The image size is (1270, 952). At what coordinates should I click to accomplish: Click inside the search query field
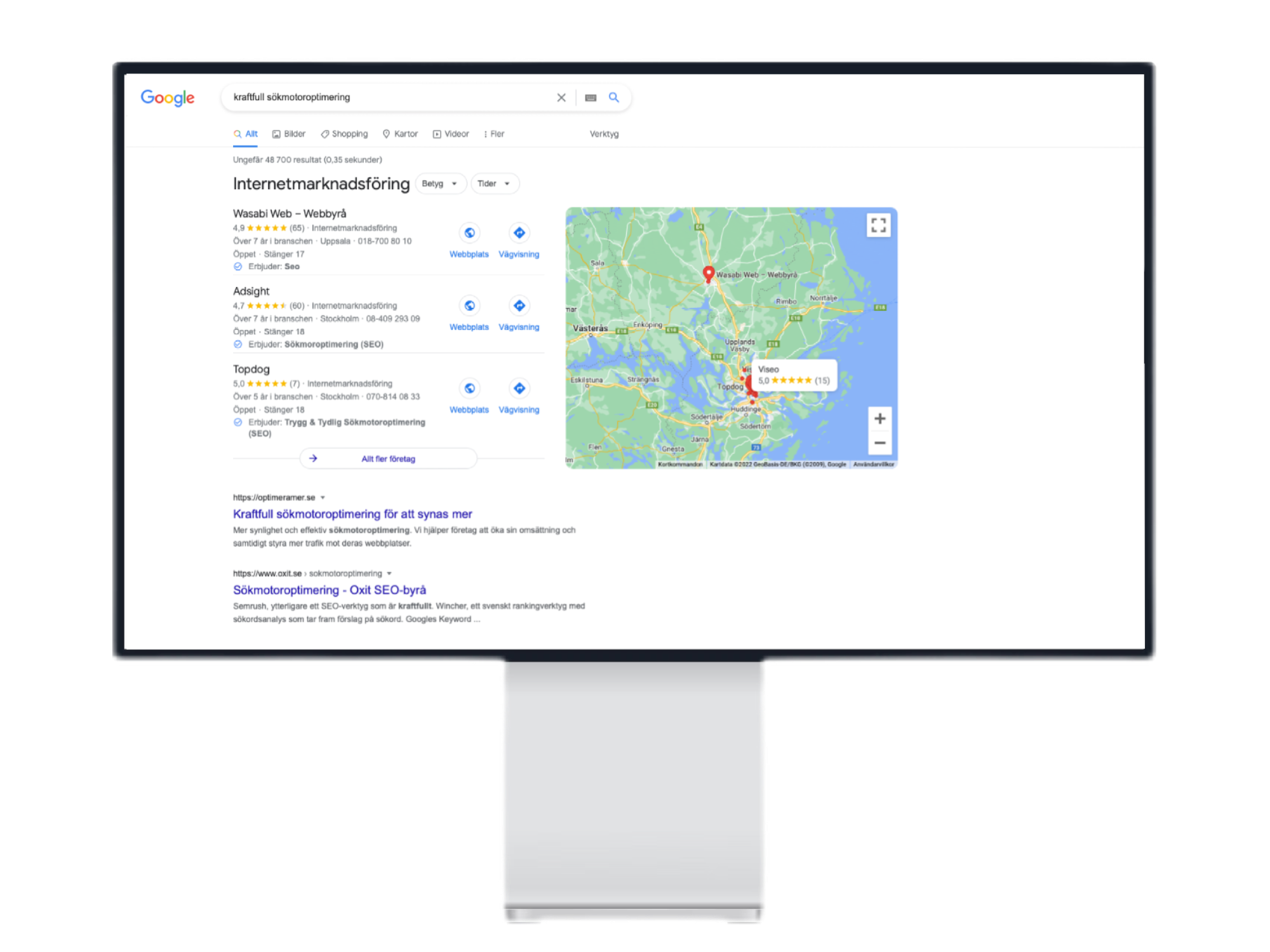coord(387,97)
